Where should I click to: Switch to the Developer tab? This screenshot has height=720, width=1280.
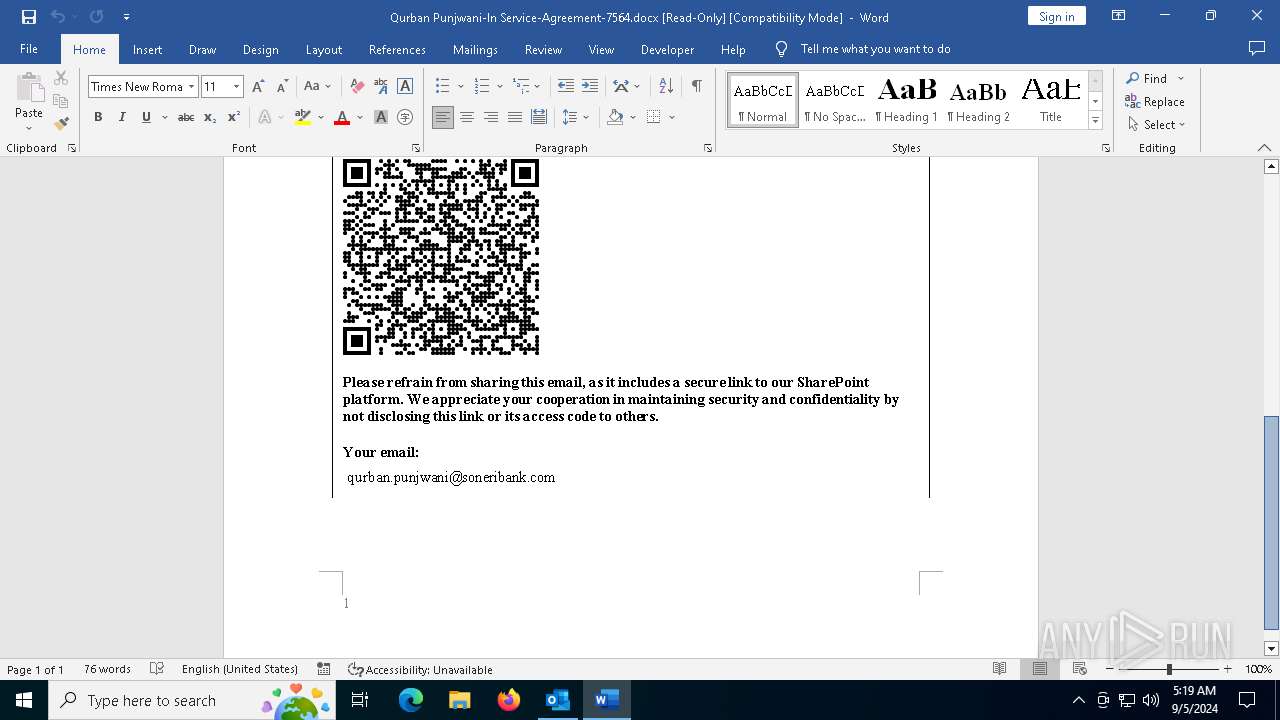(x=667, y=49)
